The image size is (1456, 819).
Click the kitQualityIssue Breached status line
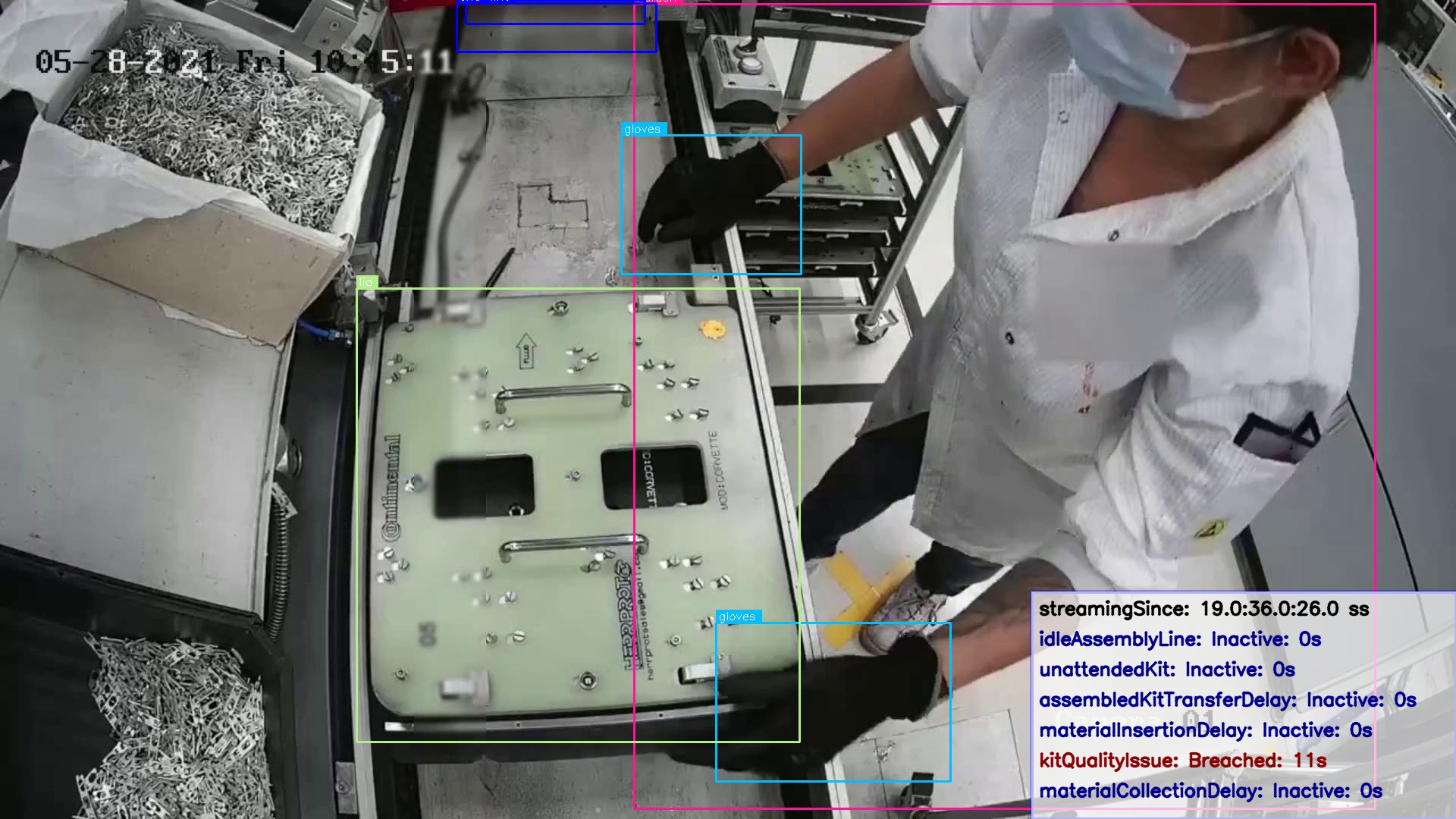1182,760
